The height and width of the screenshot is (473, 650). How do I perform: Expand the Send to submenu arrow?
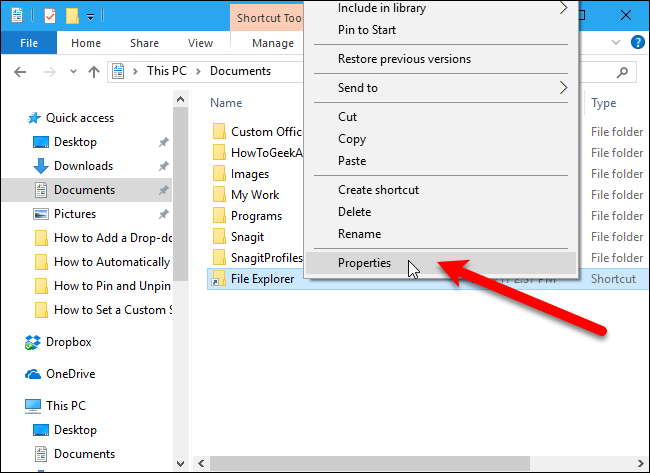(563, 87)
